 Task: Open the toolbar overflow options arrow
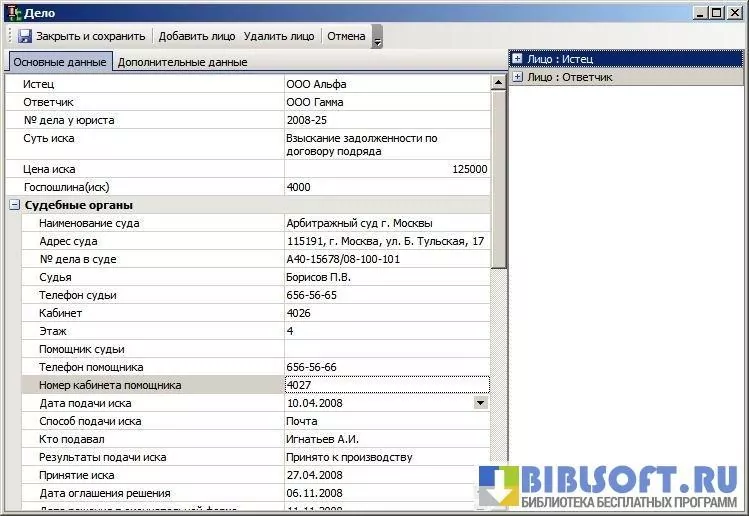tap(377, 41)
